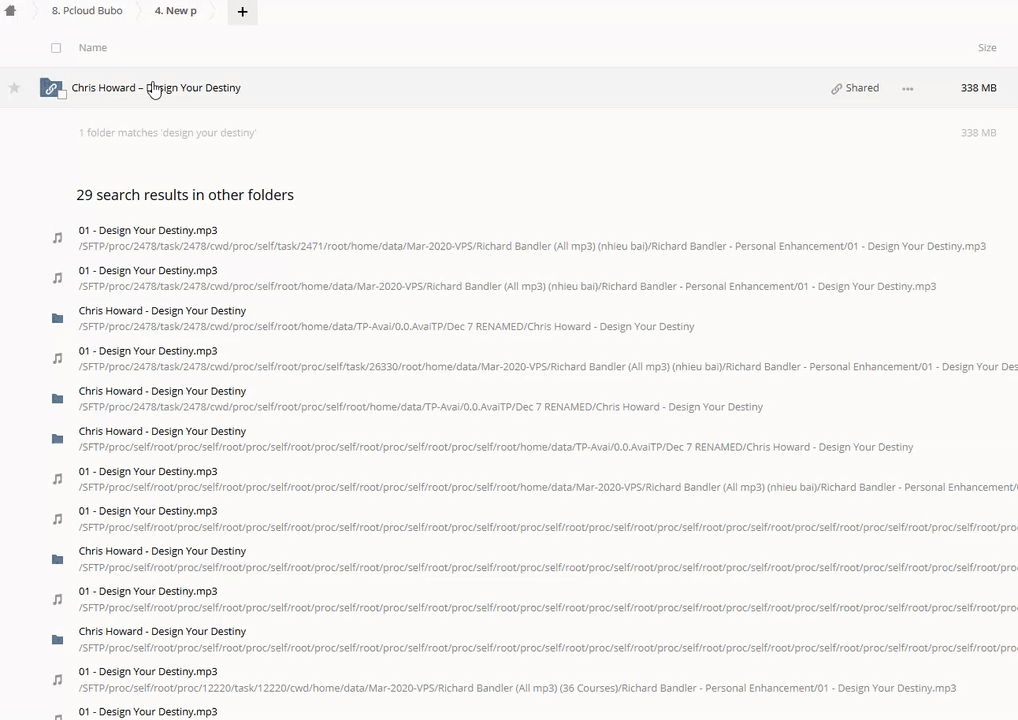Click music icon of mp3 with task/2471 path
1018x720 pixels.
tap(57, 238)
